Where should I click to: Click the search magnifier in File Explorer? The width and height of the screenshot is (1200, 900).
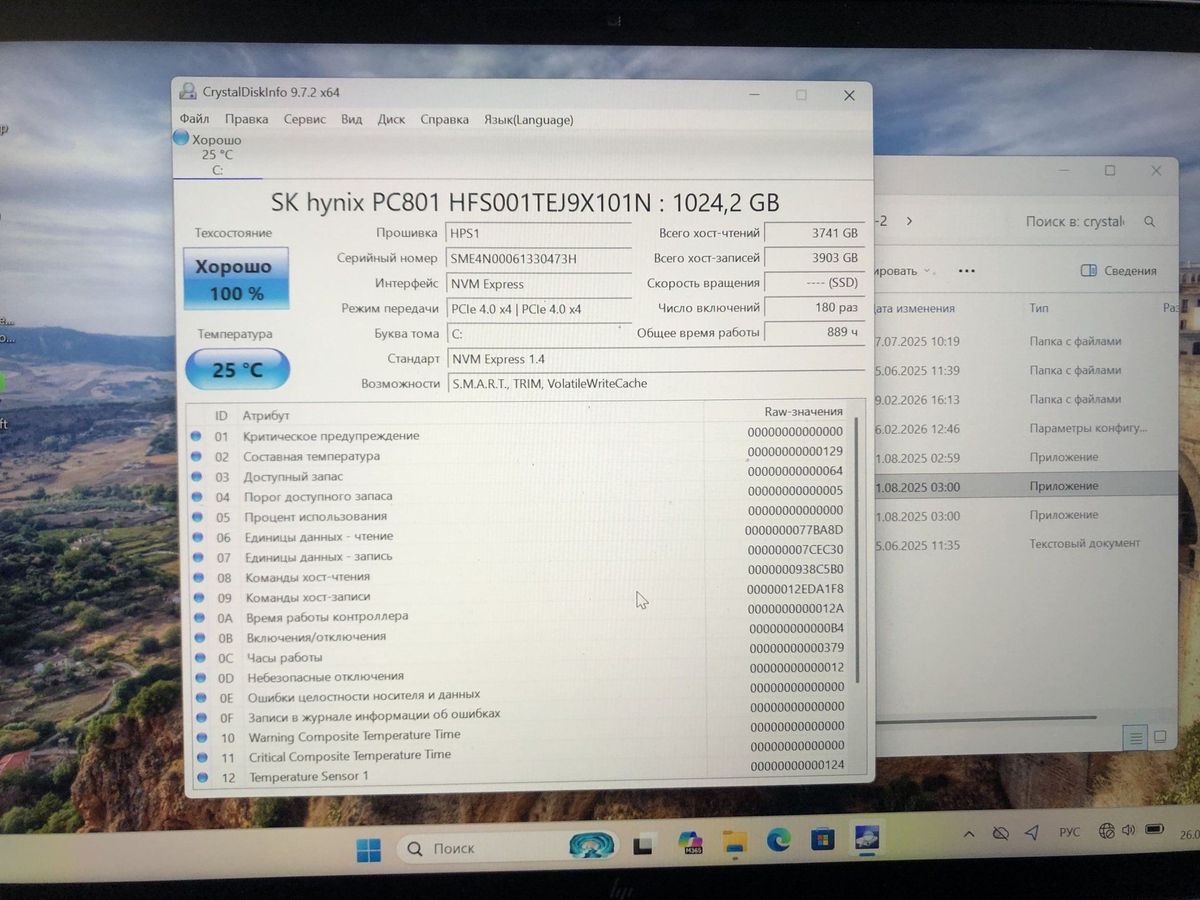1150,222
